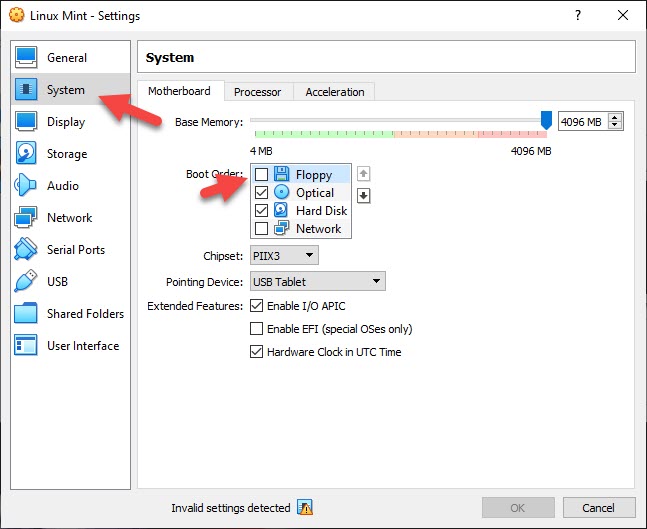
Task: Enable the Floppy boot device checkbox
Action: coord(262,175)
